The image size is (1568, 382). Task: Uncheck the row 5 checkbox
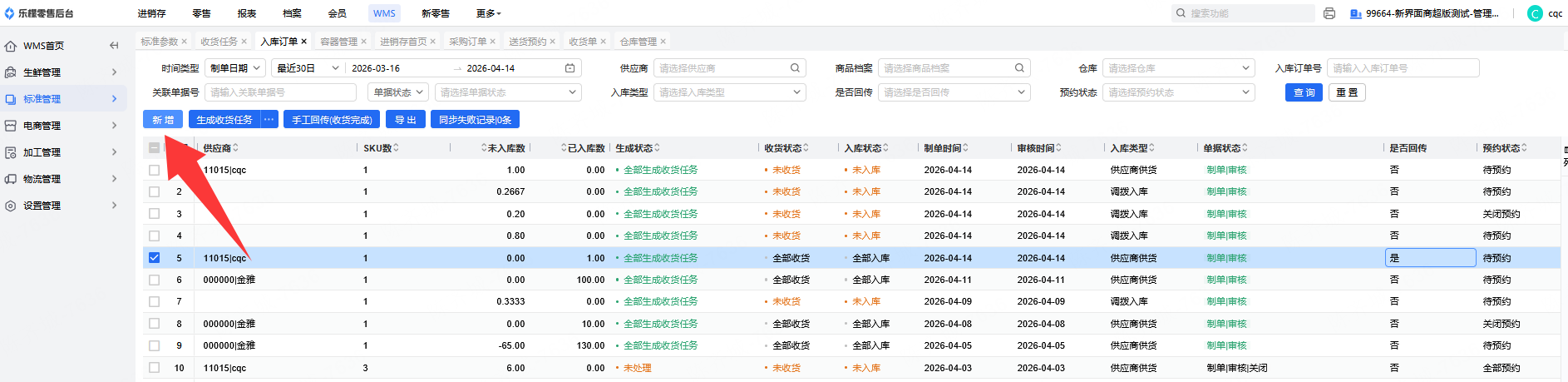155,258
